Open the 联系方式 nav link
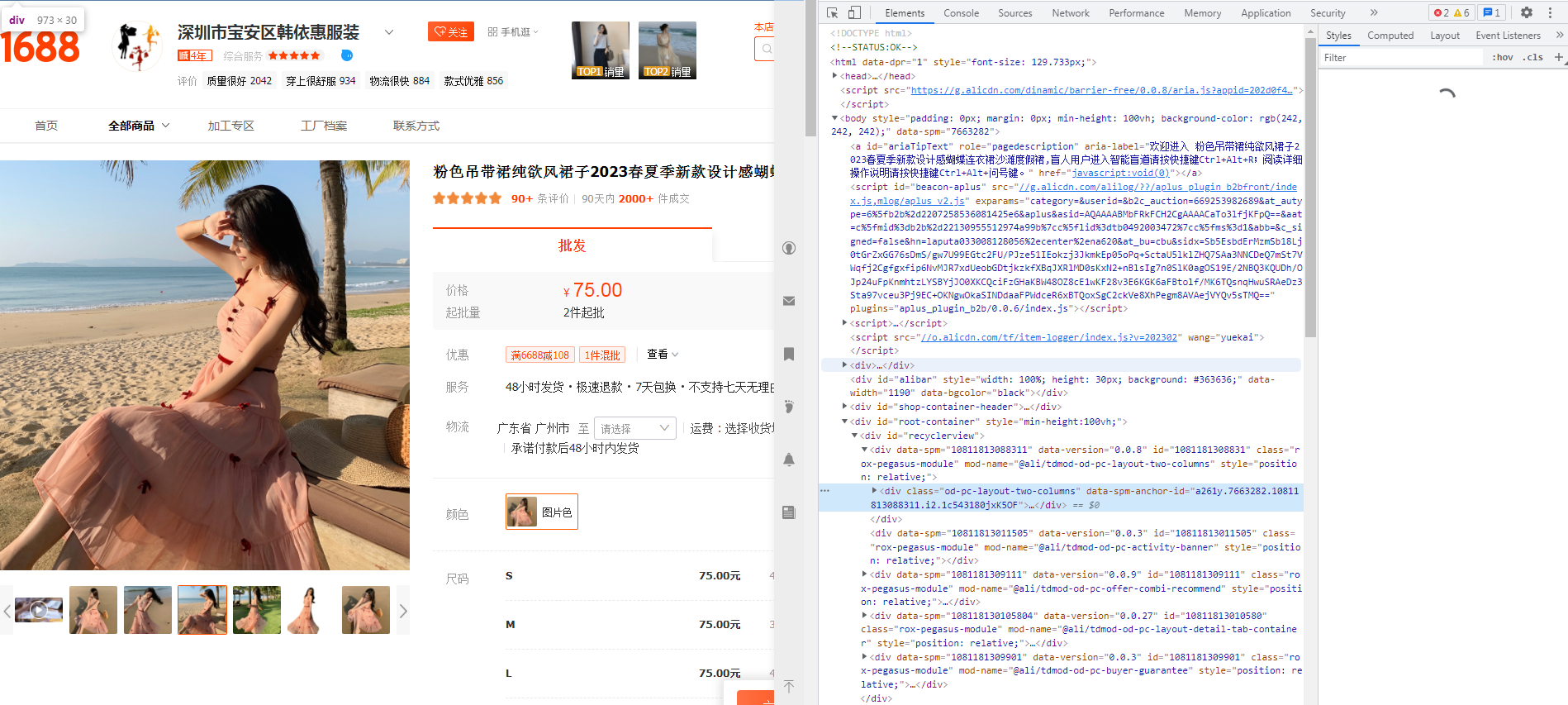This screenshot has width=1568, height=705. coord(416,126)
